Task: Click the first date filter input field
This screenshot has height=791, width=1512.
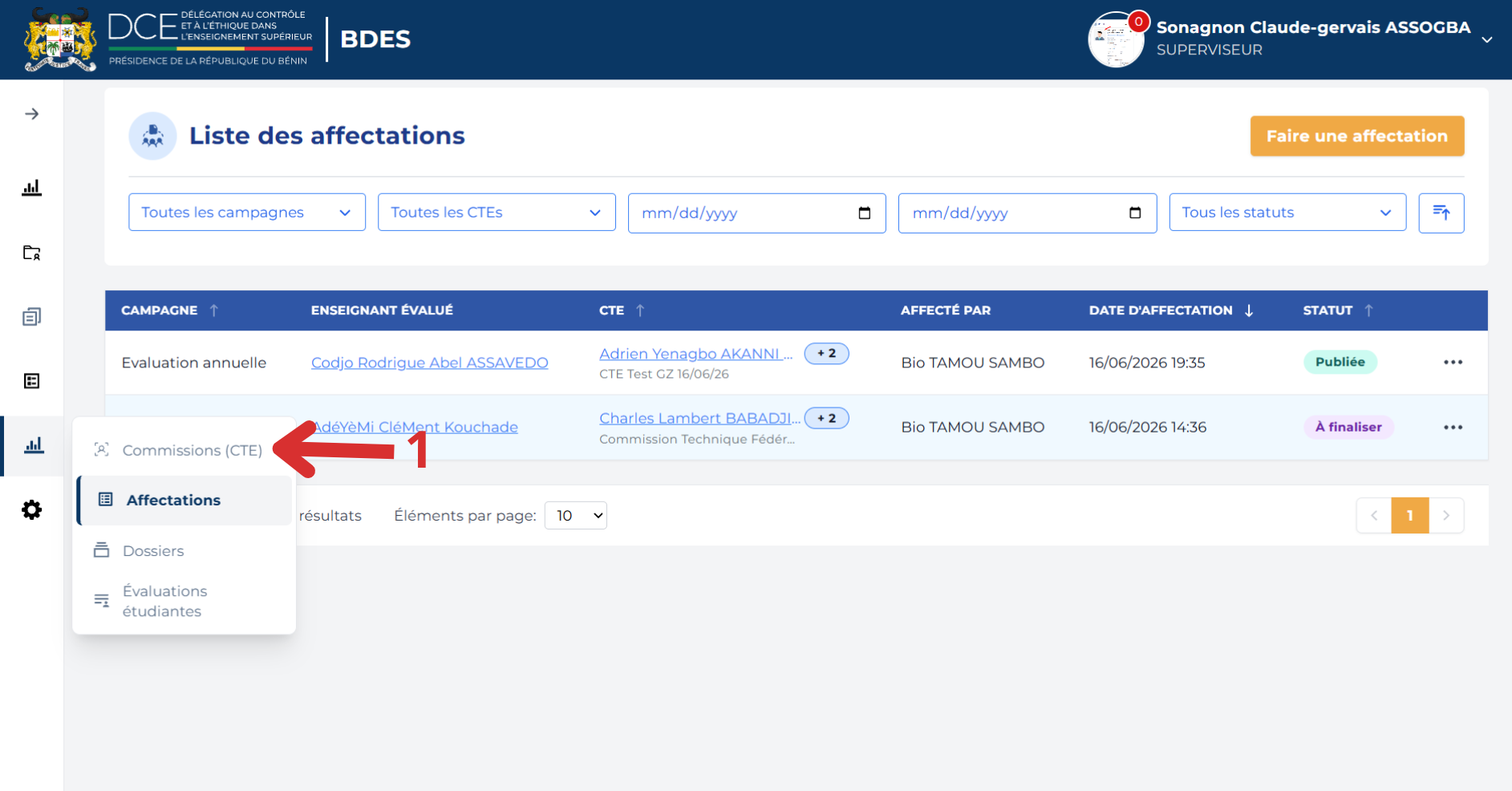Action: [756, 213]
